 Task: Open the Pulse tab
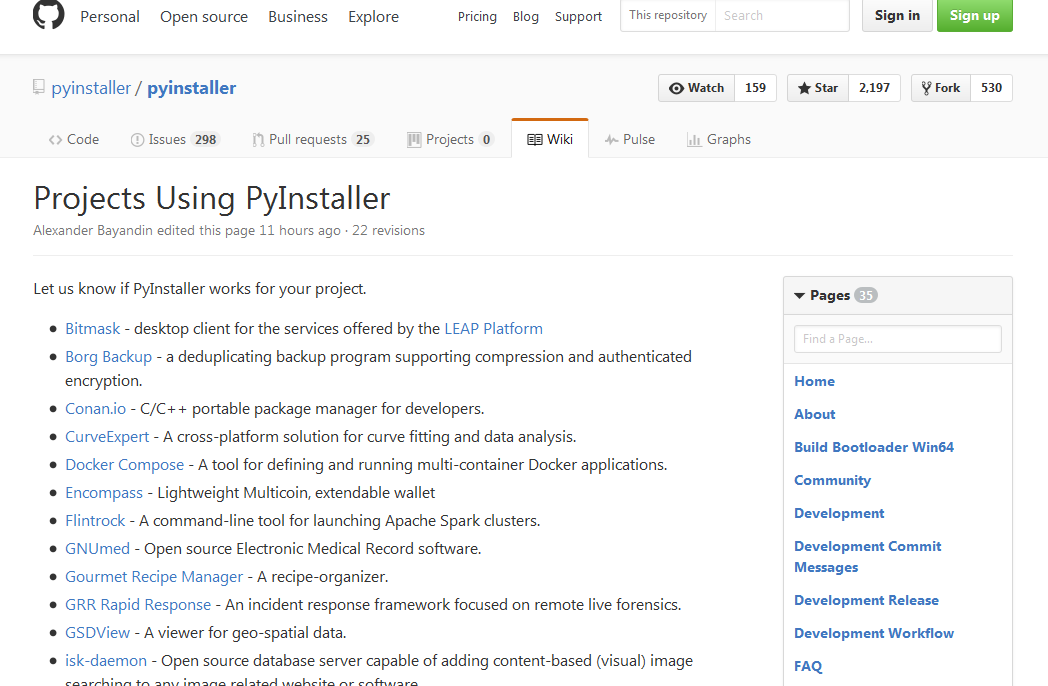pyautogui.click(x=630, y=139)
